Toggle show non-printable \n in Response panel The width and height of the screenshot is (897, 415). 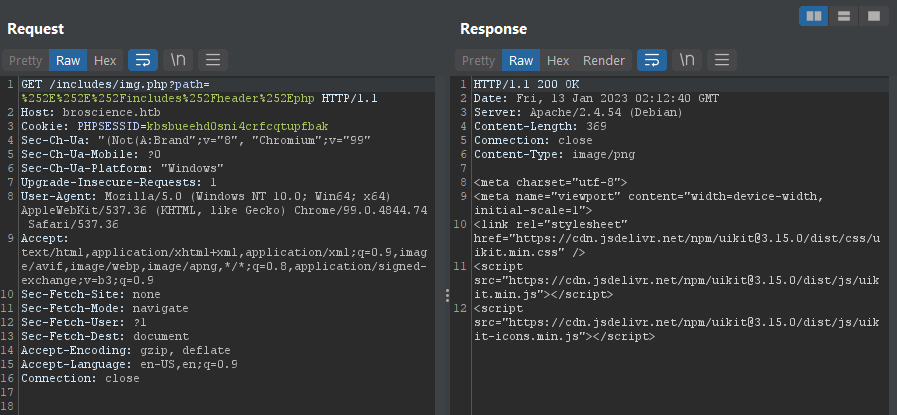click(686, 60)
